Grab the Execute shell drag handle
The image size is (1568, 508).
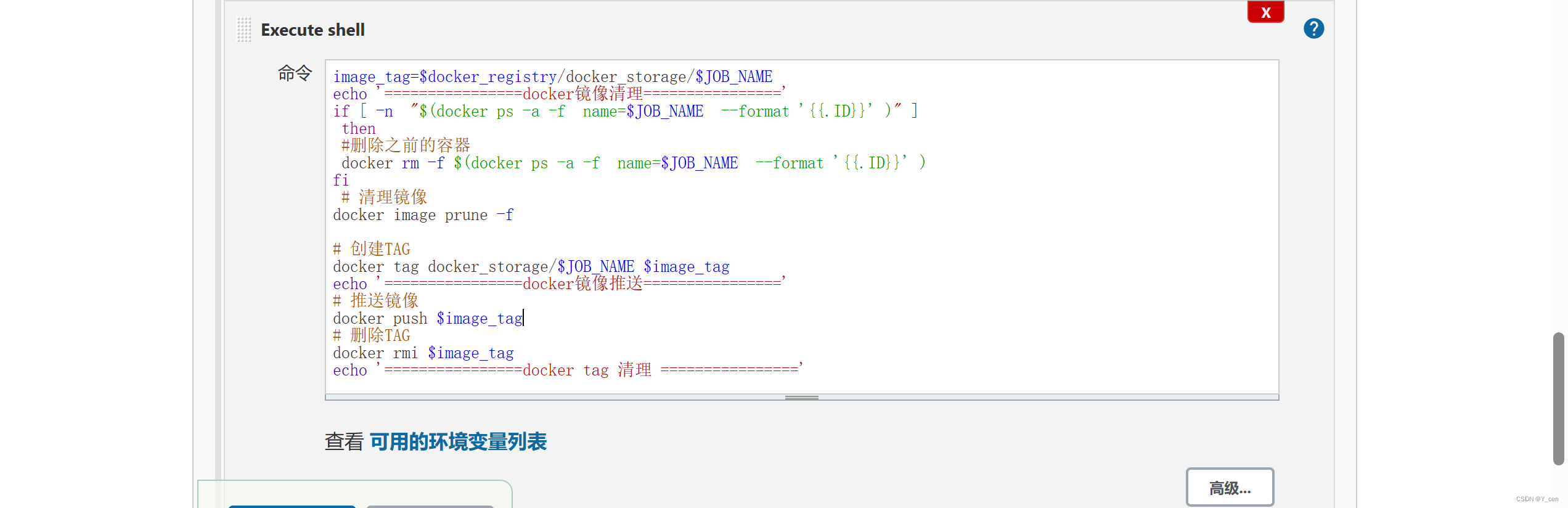click(x=244, y=30)
